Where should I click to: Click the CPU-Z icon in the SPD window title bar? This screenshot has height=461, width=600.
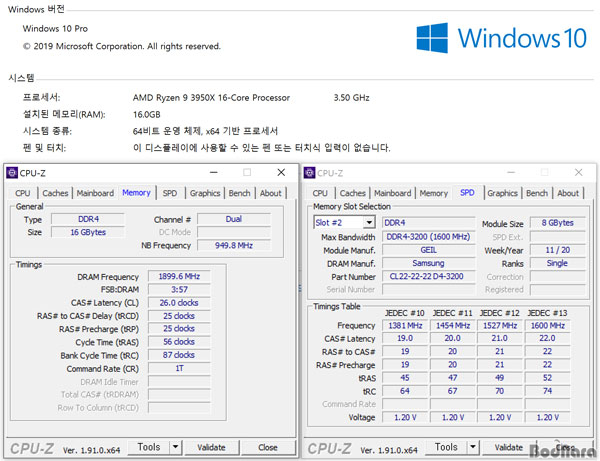click(312, 173)
